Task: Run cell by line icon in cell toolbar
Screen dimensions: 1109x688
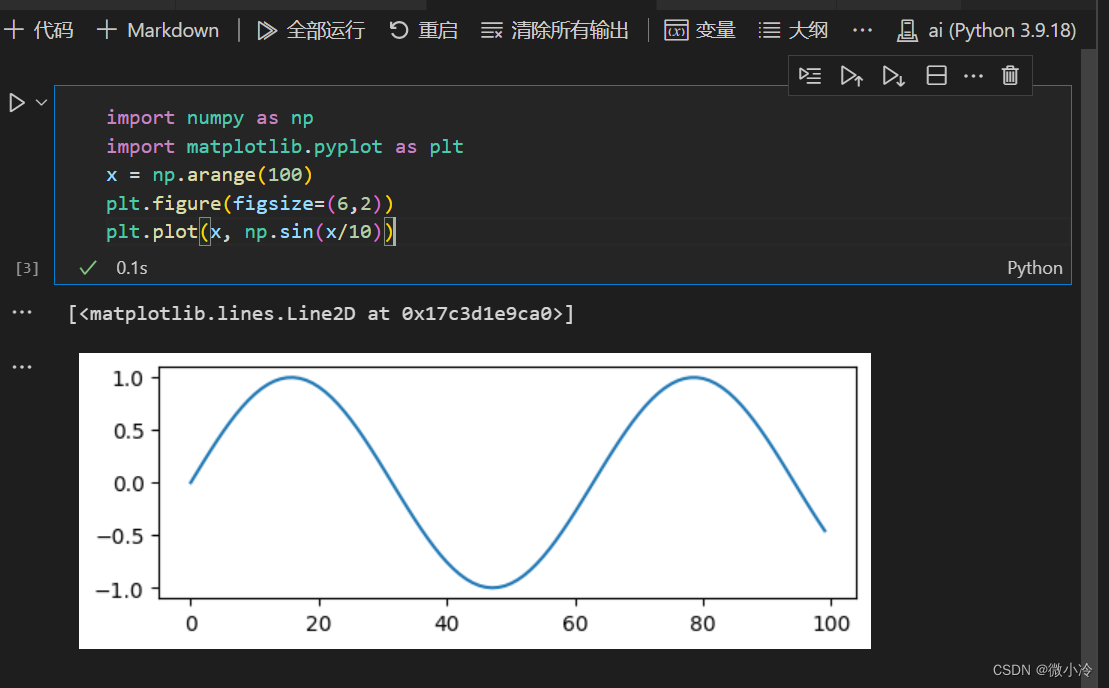Action: 810,76
